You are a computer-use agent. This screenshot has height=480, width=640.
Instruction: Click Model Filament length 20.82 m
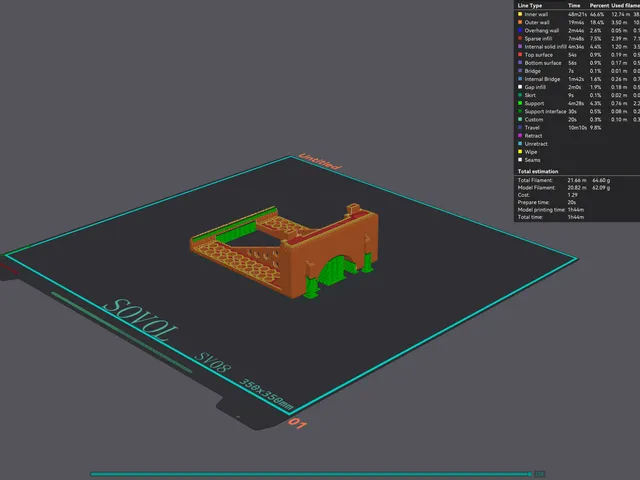click(x=577, y=188)
